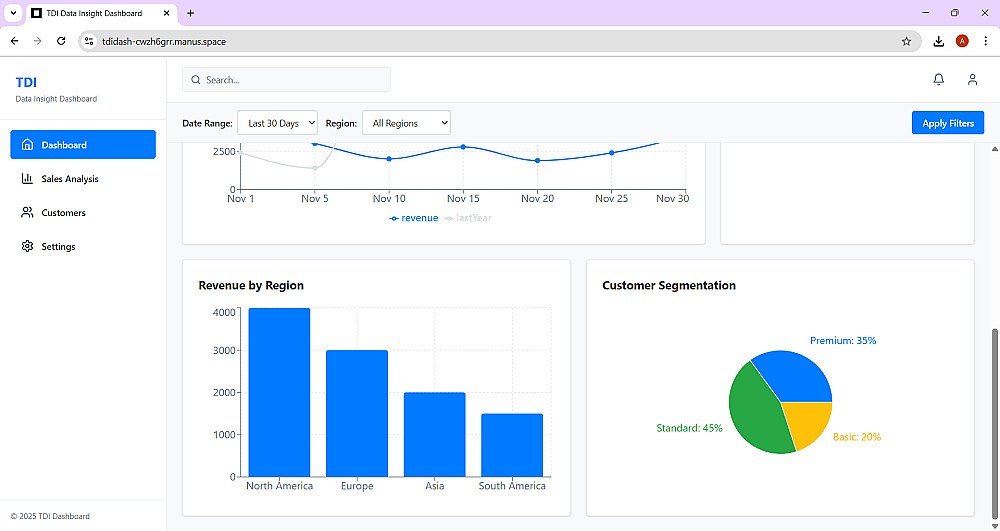Image resolution: width=1000 pixels, height=531 pixels.
Task: Click the Apply Filters button
Action: [x=948, y=123]
